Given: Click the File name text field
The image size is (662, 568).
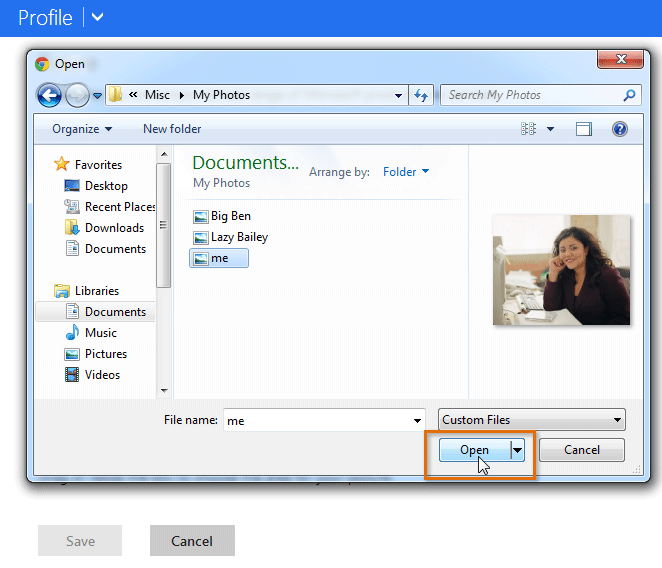Looking at the screenshot, I should (317, 420).
